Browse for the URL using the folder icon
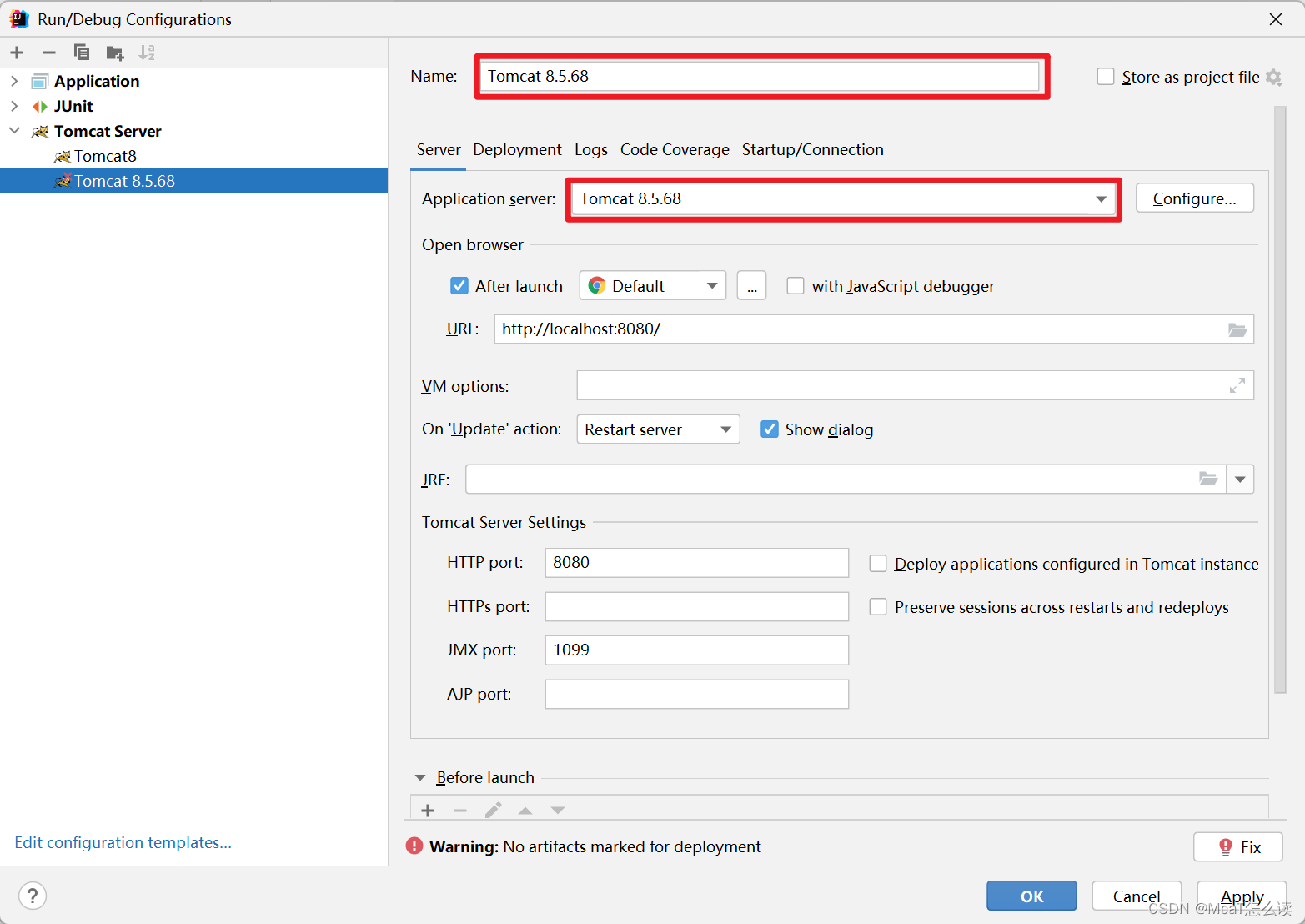 (1237, 329)
